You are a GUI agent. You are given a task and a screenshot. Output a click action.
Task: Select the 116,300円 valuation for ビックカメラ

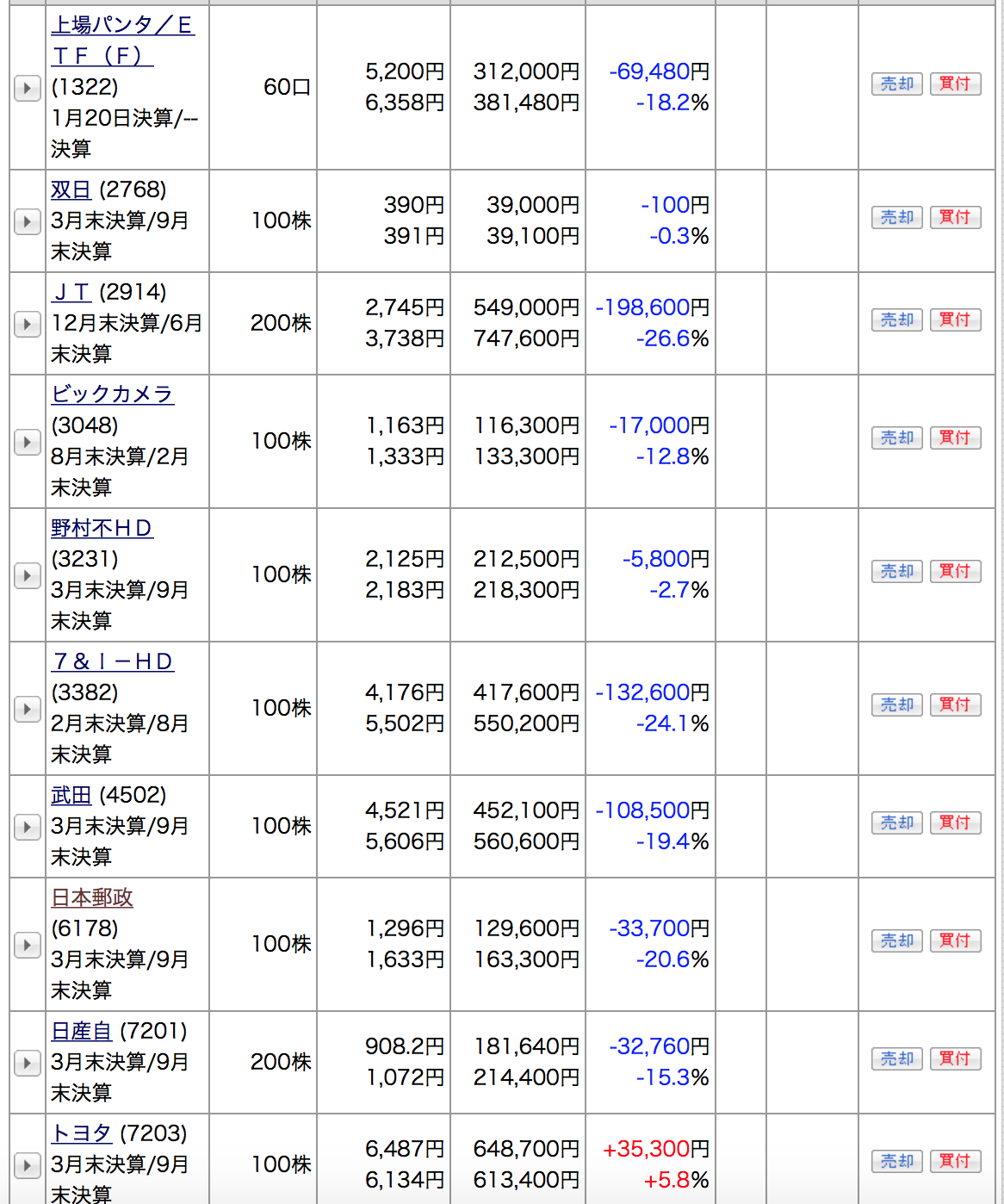pos(527,425)
